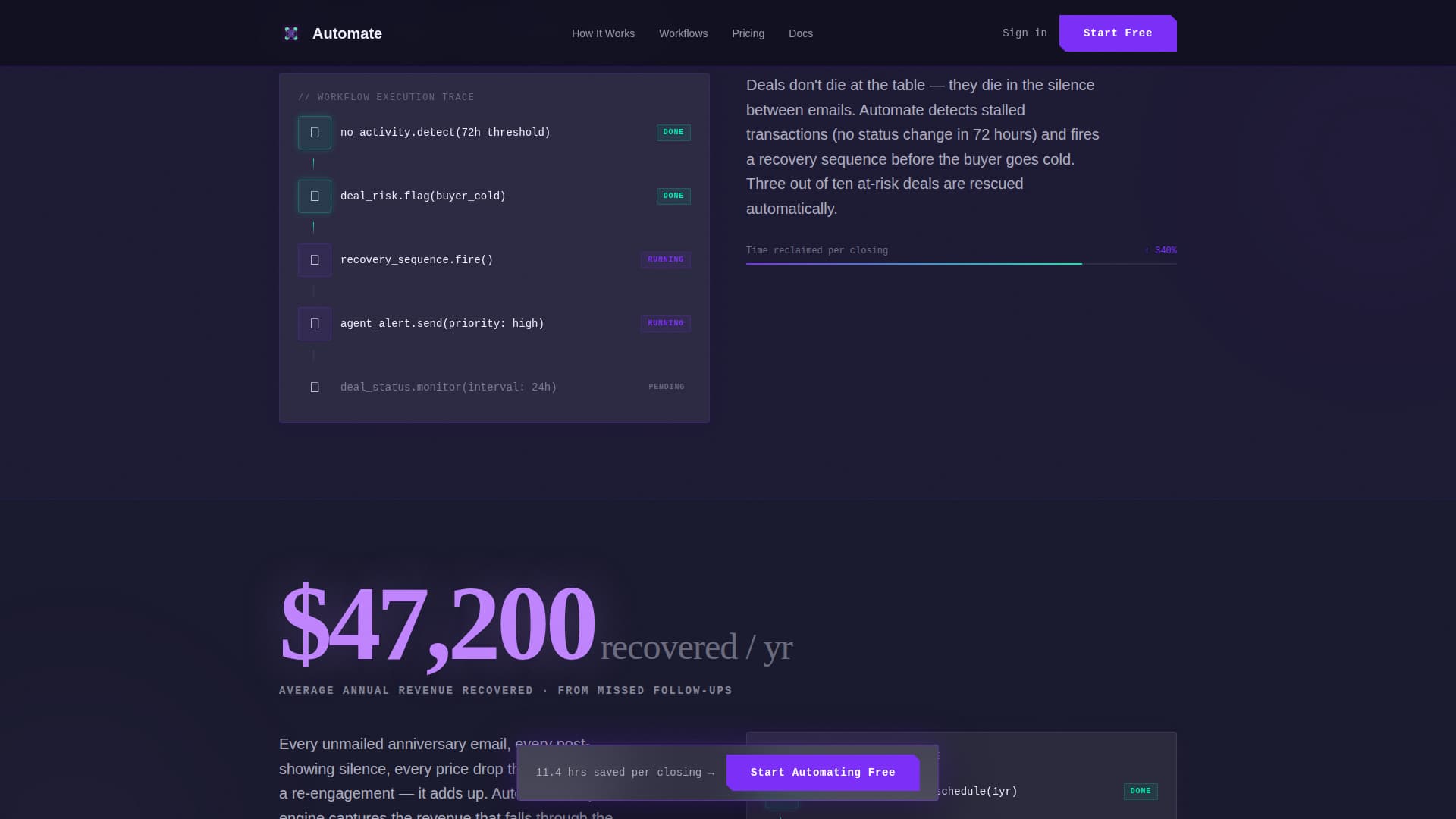Image resolution: width=1456 pixels, height=819 pixels.
Task: Click the recovered / yr text
Action: (696, 648)
